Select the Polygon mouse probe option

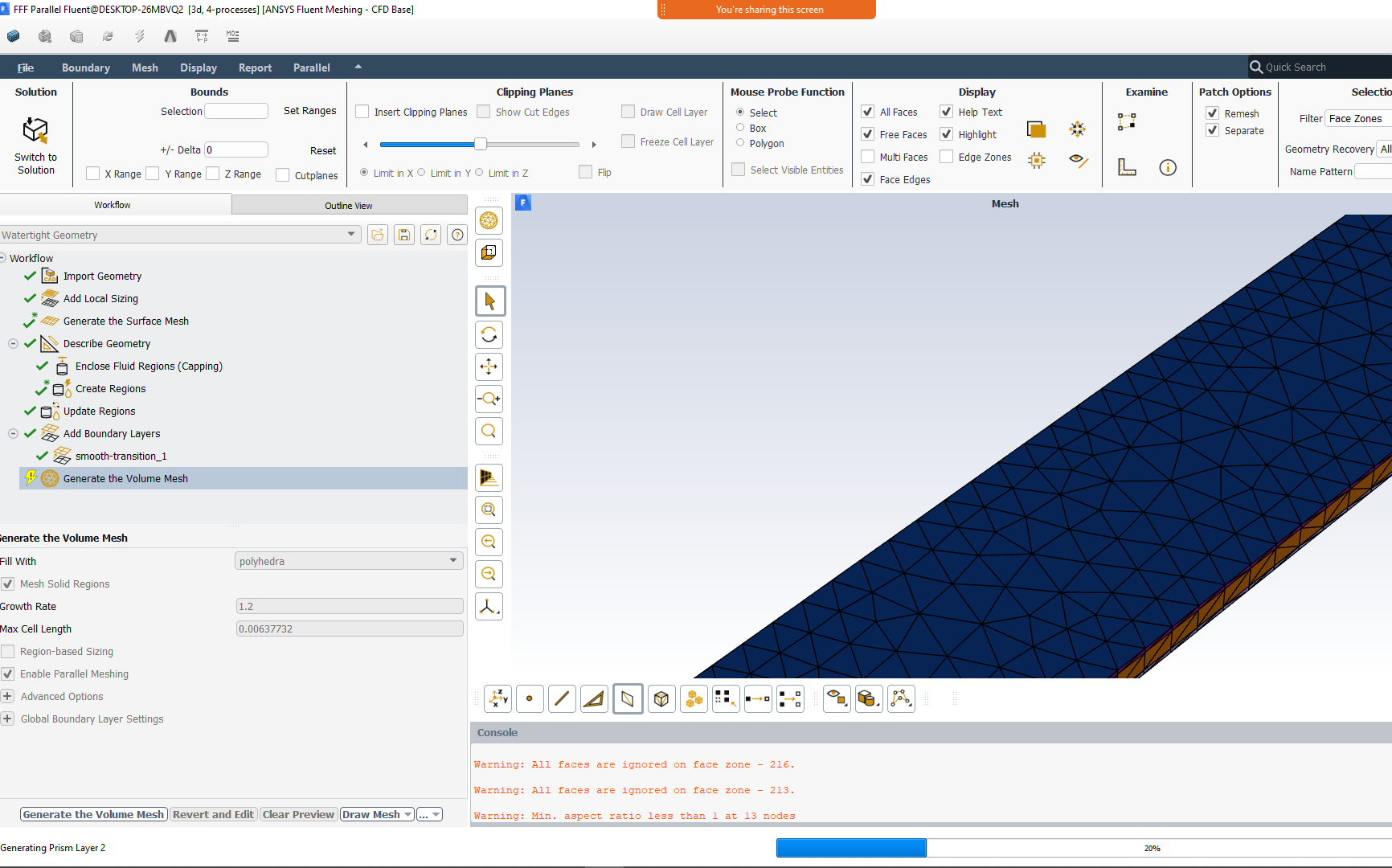(740, 143)
